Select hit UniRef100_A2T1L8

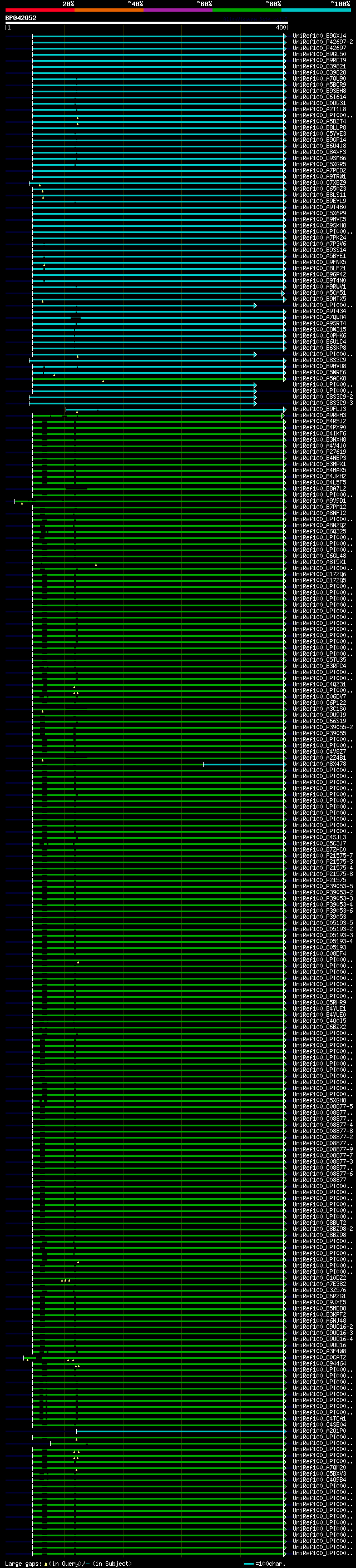tap(319, 109)
